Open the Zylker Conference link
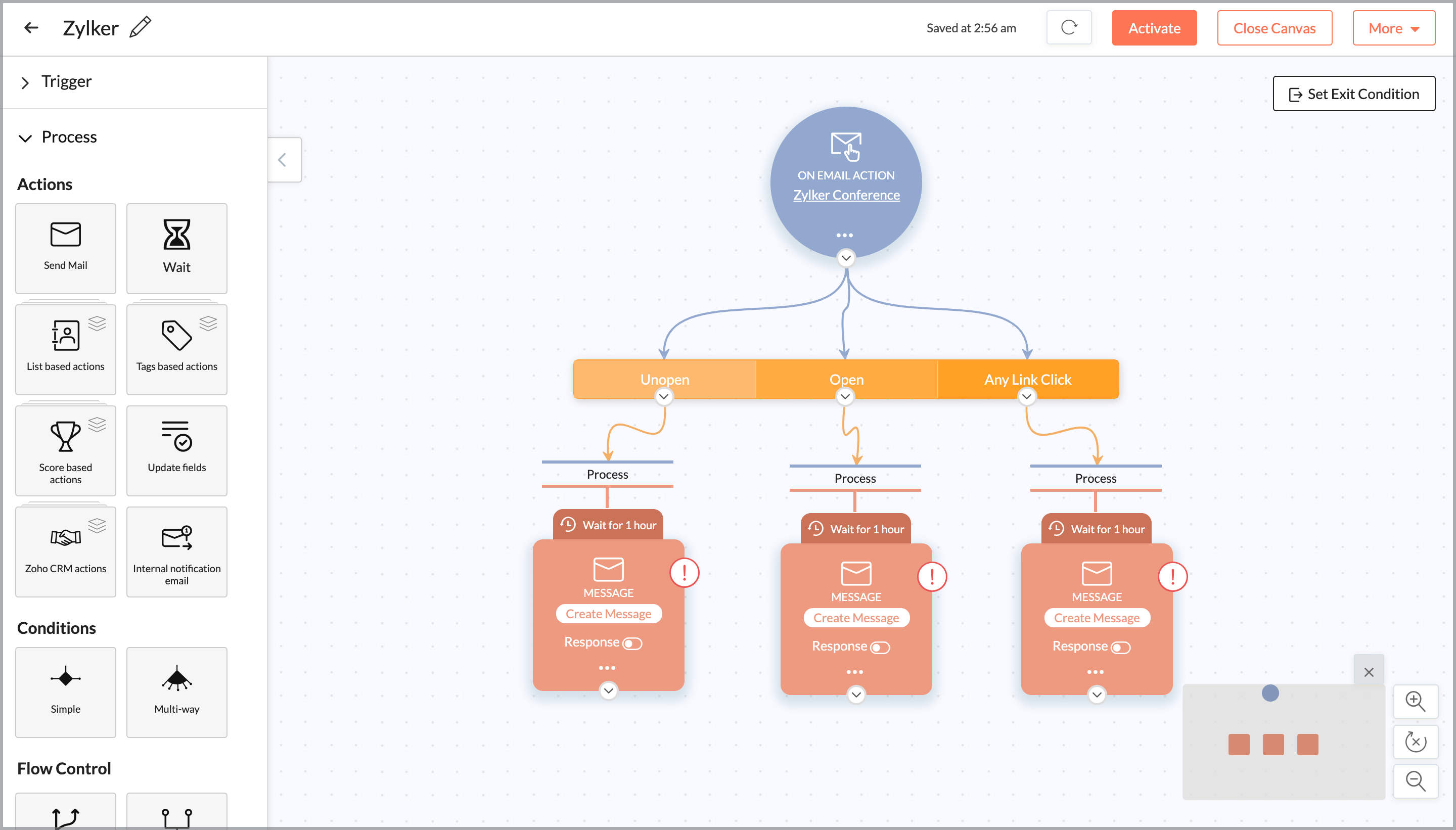 point(846,195)
